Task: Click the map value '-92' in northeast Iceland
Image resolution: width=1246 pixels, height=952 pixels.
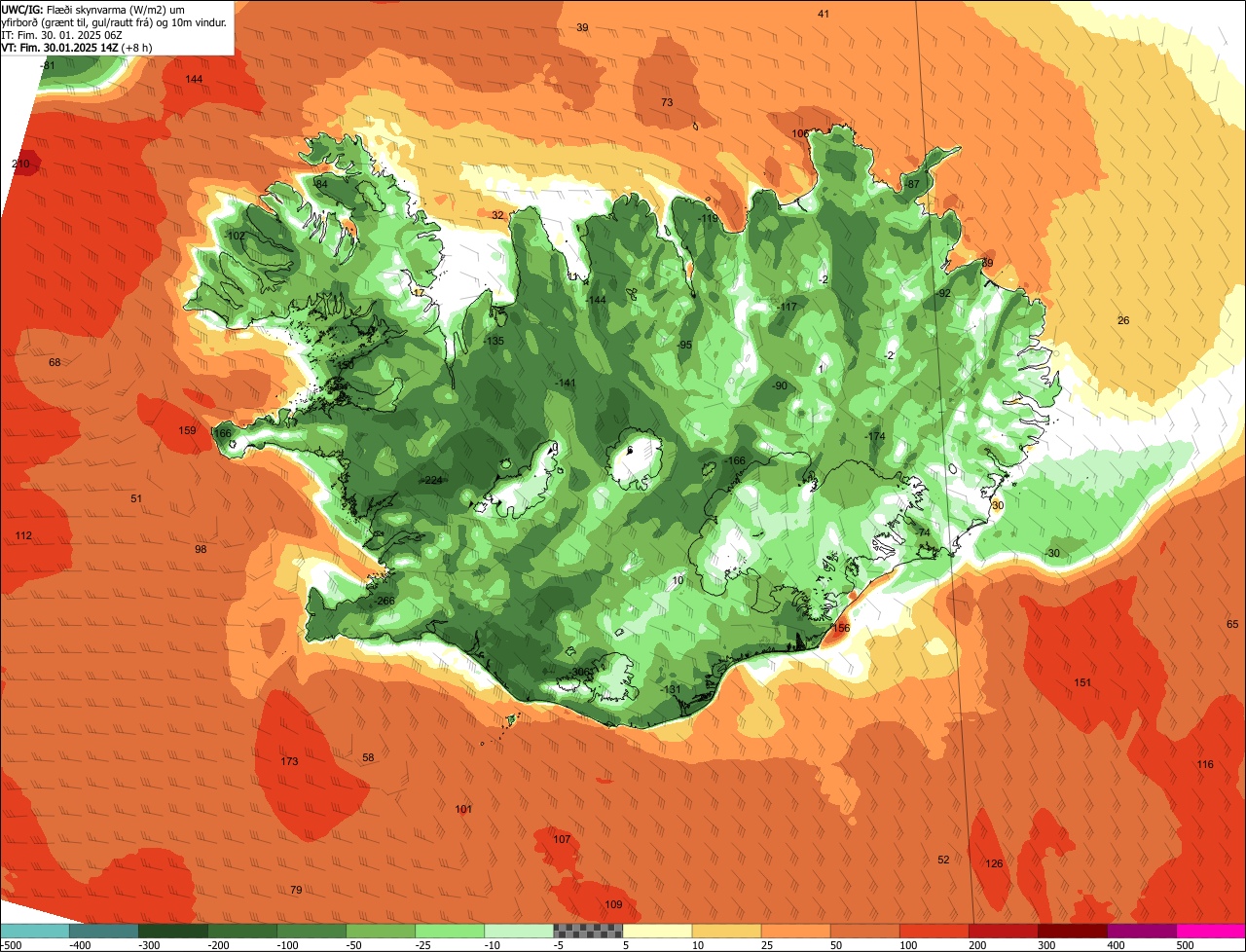Action: pos(942,293)
